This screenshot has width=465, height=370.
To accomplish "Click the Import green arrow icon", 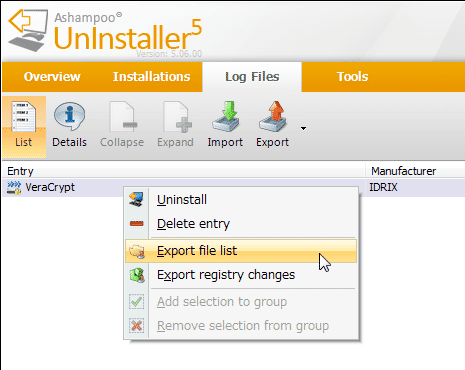I will [226, 117].
